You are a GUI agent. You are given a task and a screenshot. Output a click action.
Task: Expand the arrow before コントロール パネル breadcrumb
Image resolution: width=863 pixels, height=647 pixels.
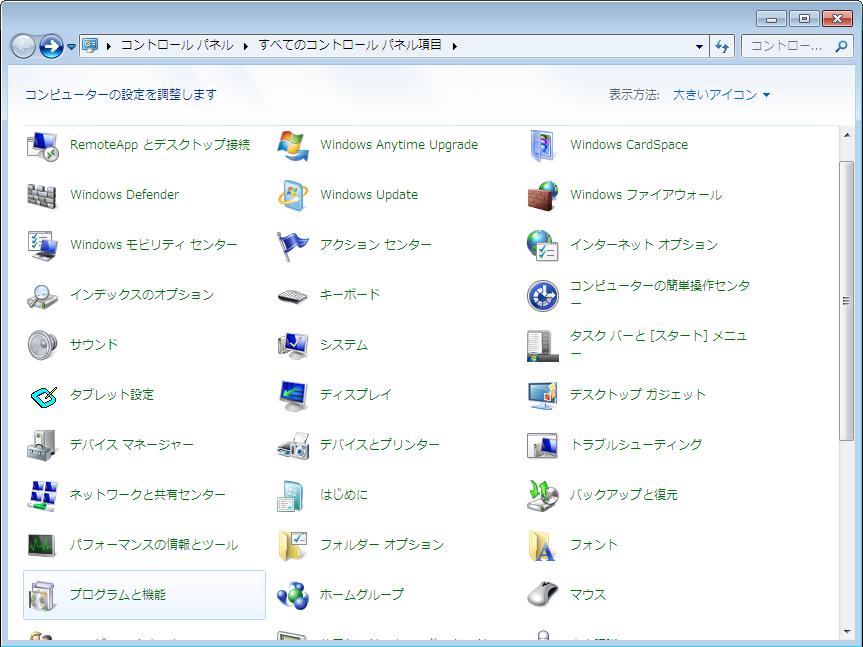pos(109,46)
